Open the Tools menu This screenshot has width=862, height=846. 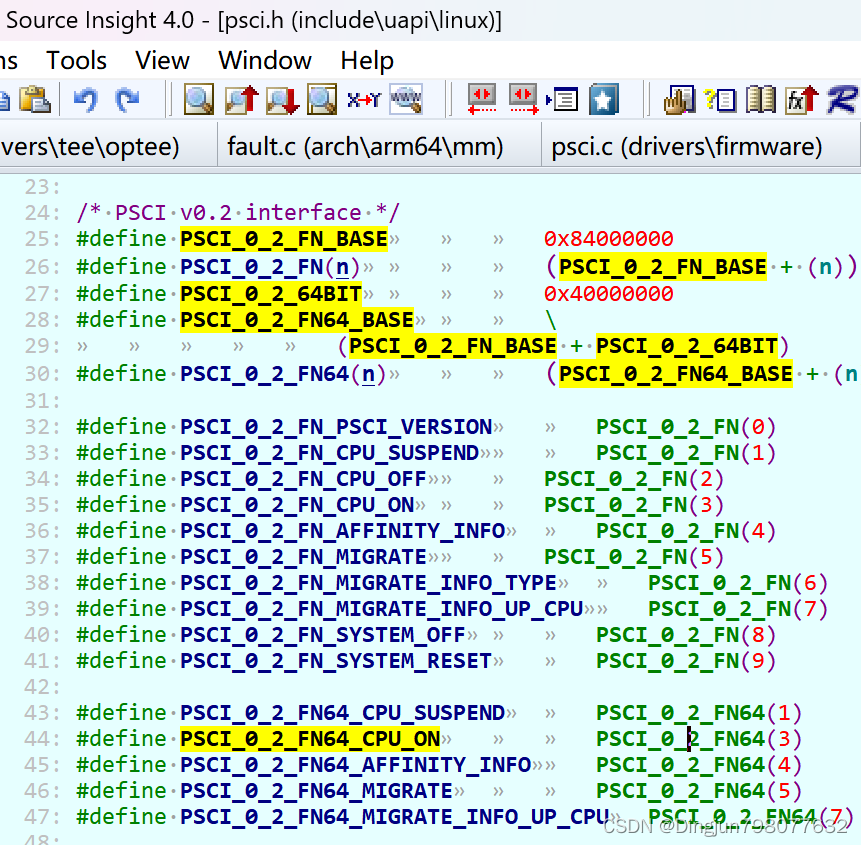(76, 60)
